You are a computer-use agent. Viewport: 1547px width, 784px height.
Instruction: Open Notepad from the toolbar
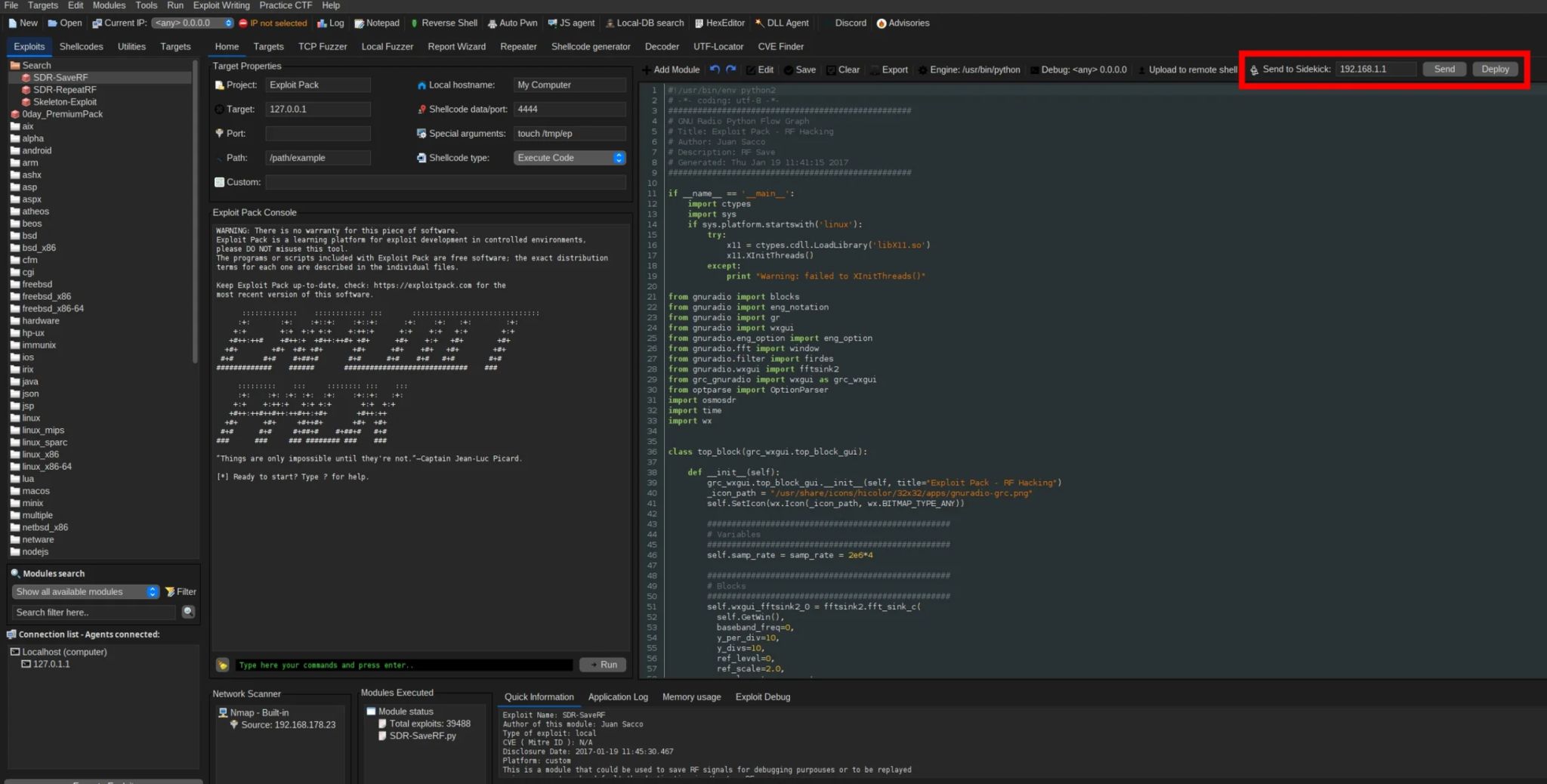[376, 23]
